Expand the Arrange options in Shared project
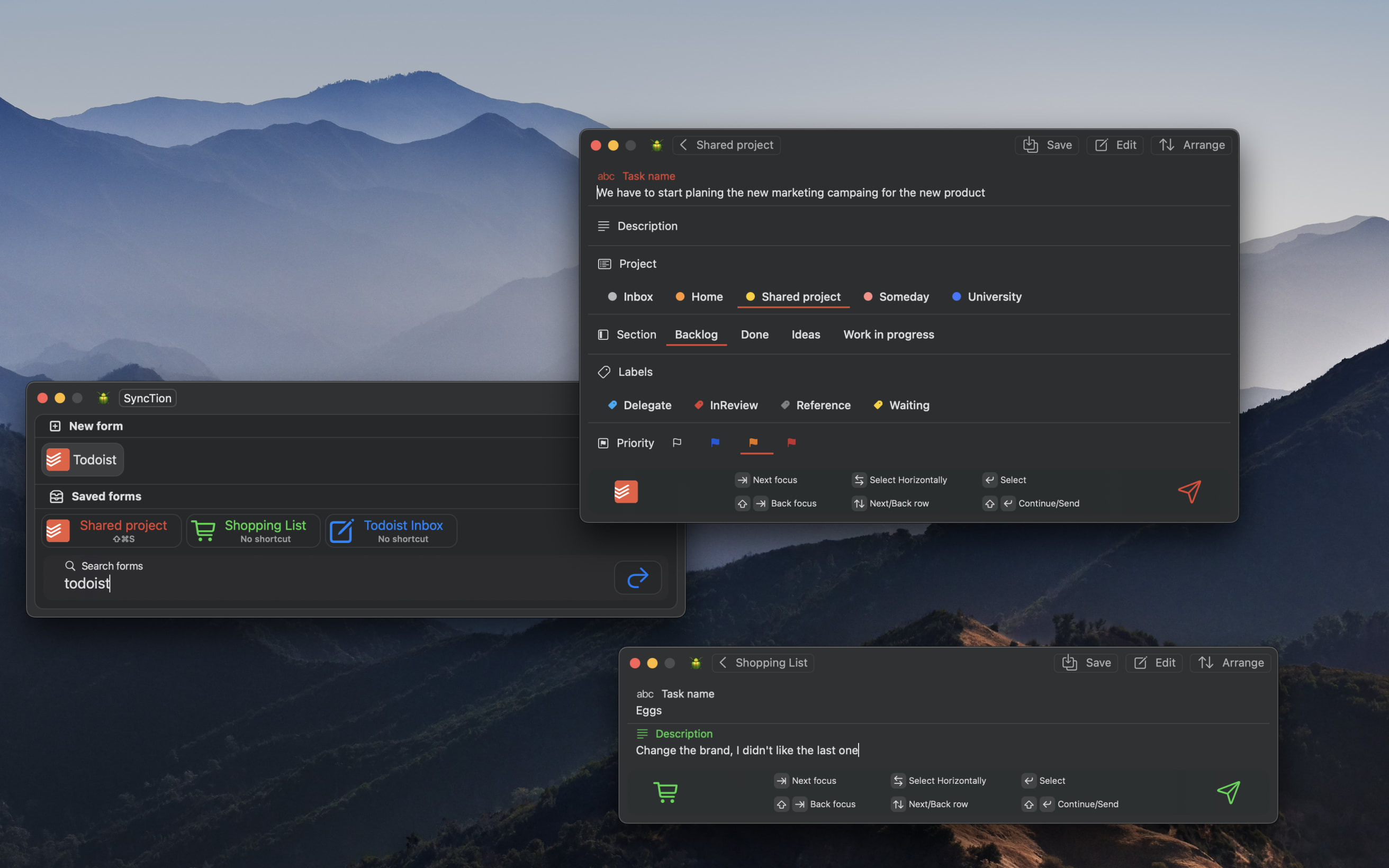Viewport: 1389px width, 868px height. tap(1192, 144)
